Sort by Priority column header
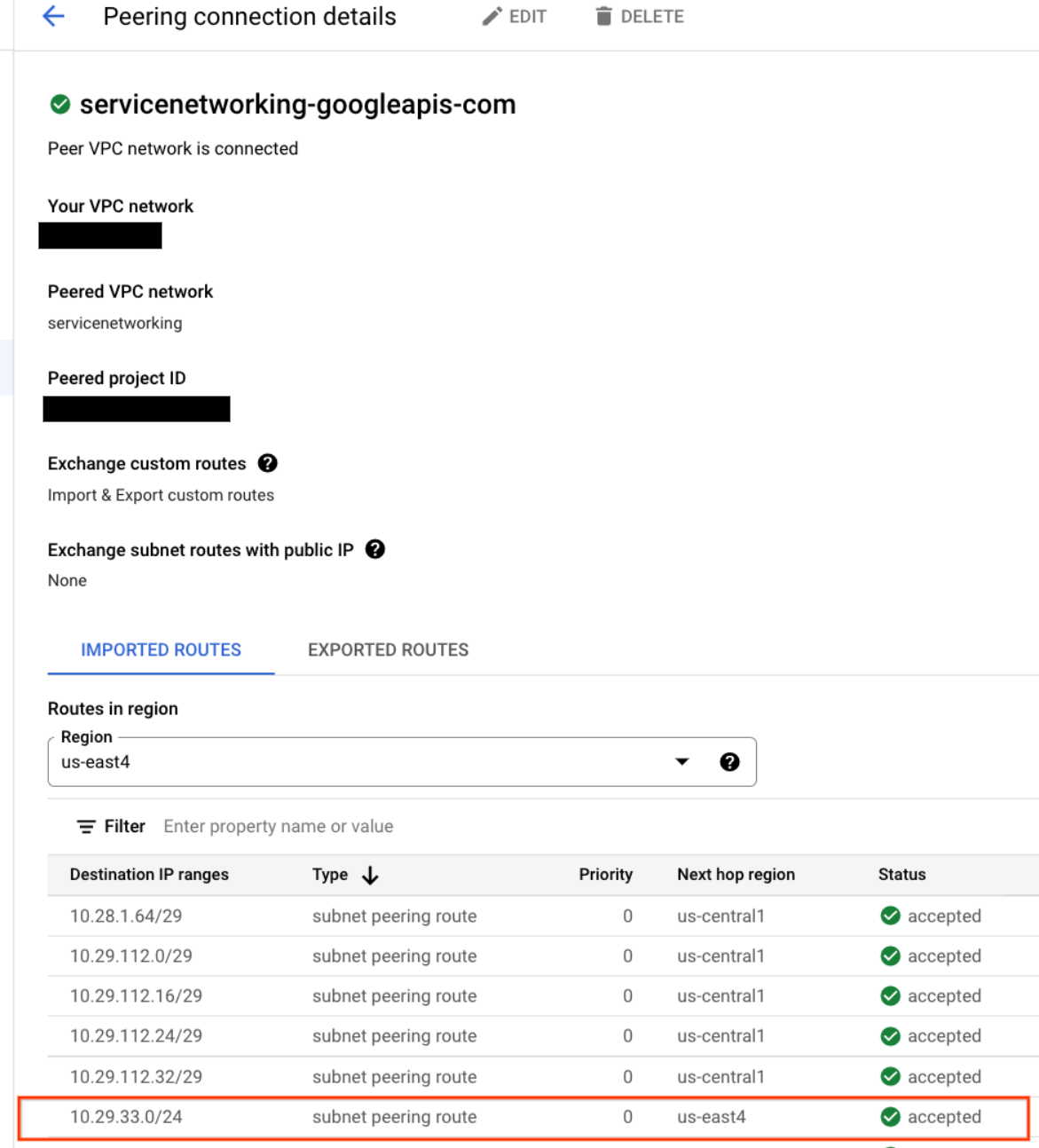 click(x=605, y=875)
